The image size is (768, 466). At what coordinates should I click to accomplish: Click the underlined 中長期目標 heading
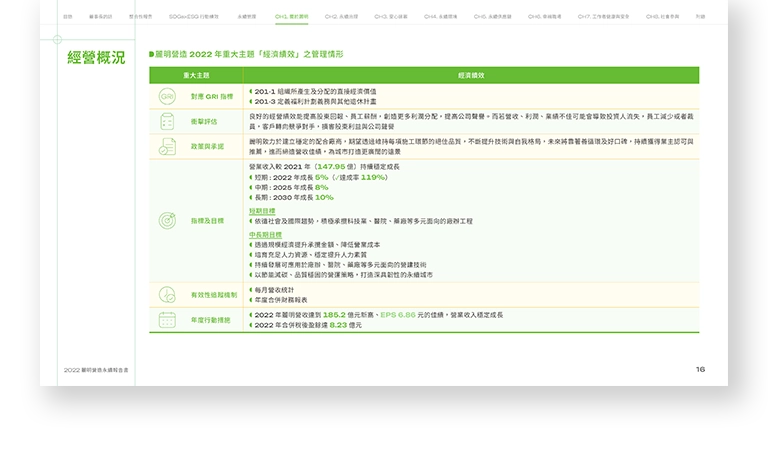[265, 235]
